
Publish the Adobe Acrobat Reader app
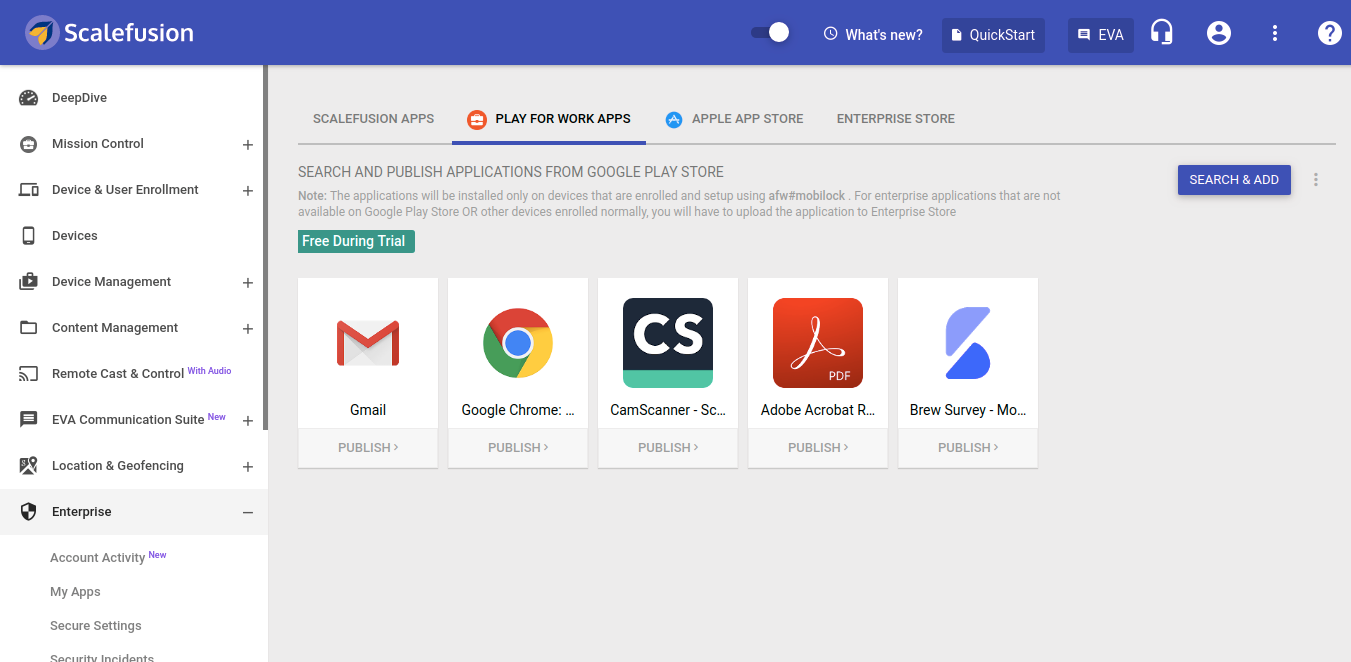click(818, 448)
